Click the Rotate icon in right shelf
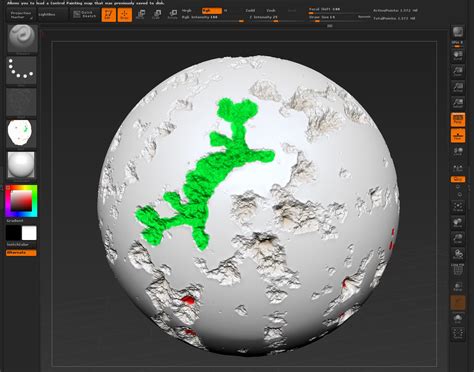This screenshot has height=372, width=474. [x=458, y=254]
